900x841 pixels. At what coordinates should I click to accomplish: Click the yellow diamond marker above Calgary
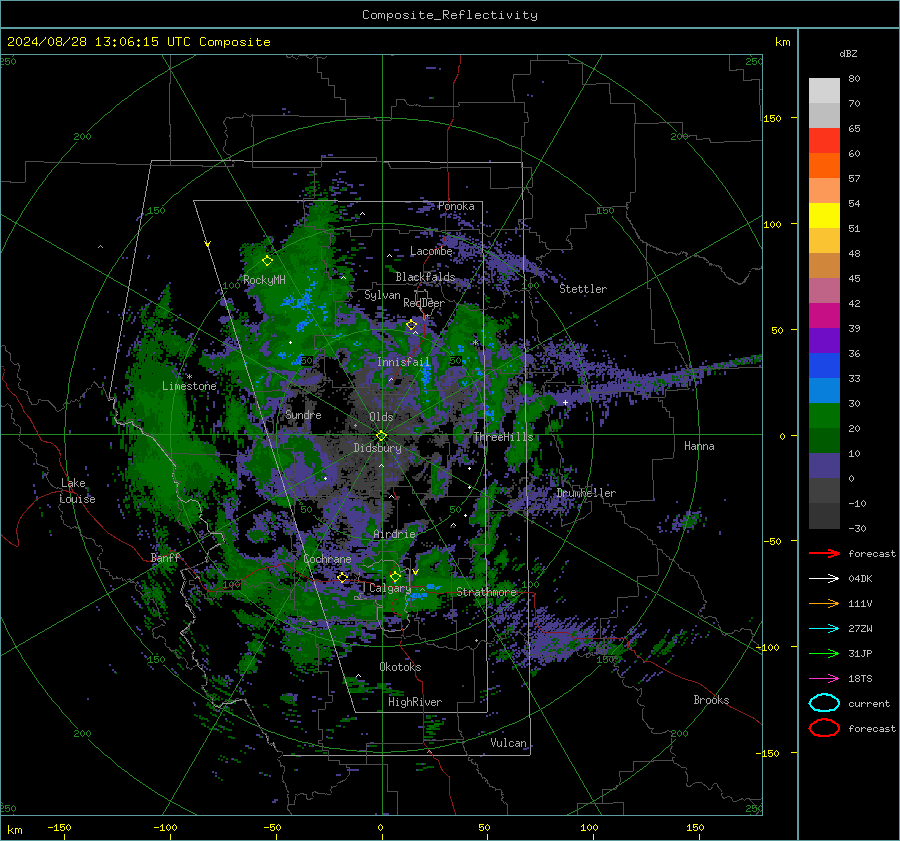click(x=395, y=576)
